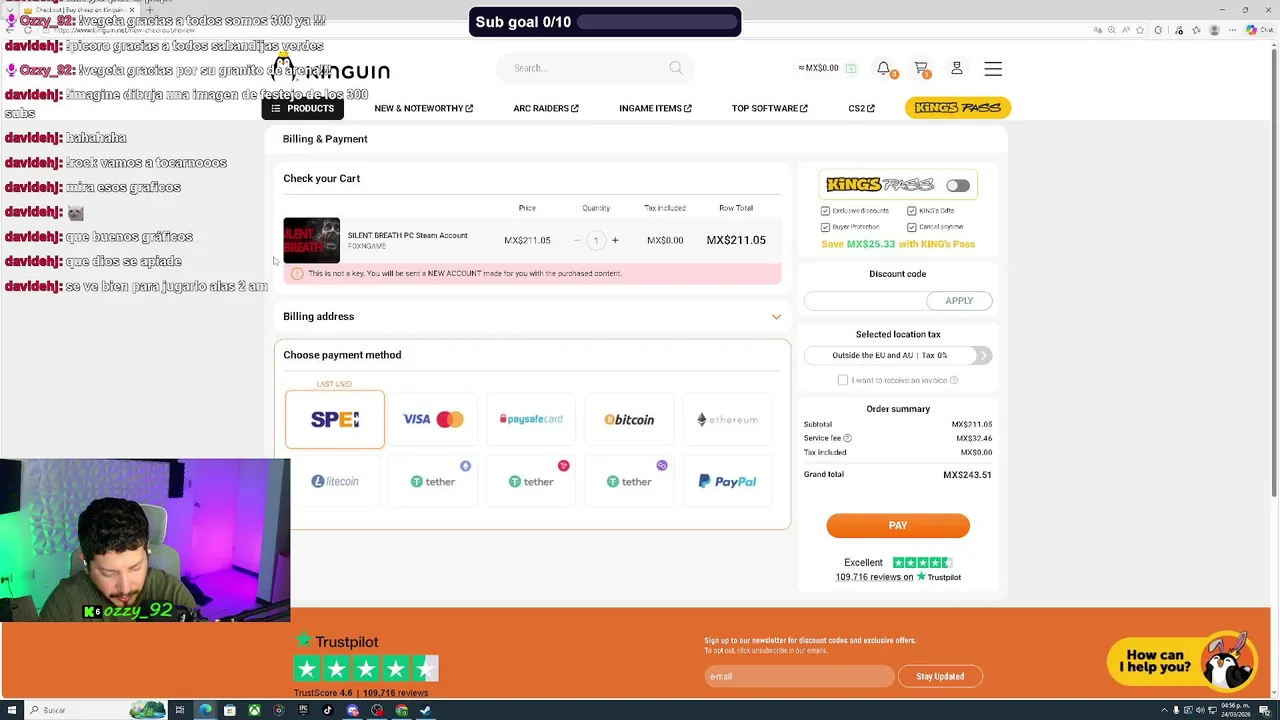Click Stay Updated newsletter button
Screen dimensions: 1280x720
pyautogui.click(x=940, y=676)
